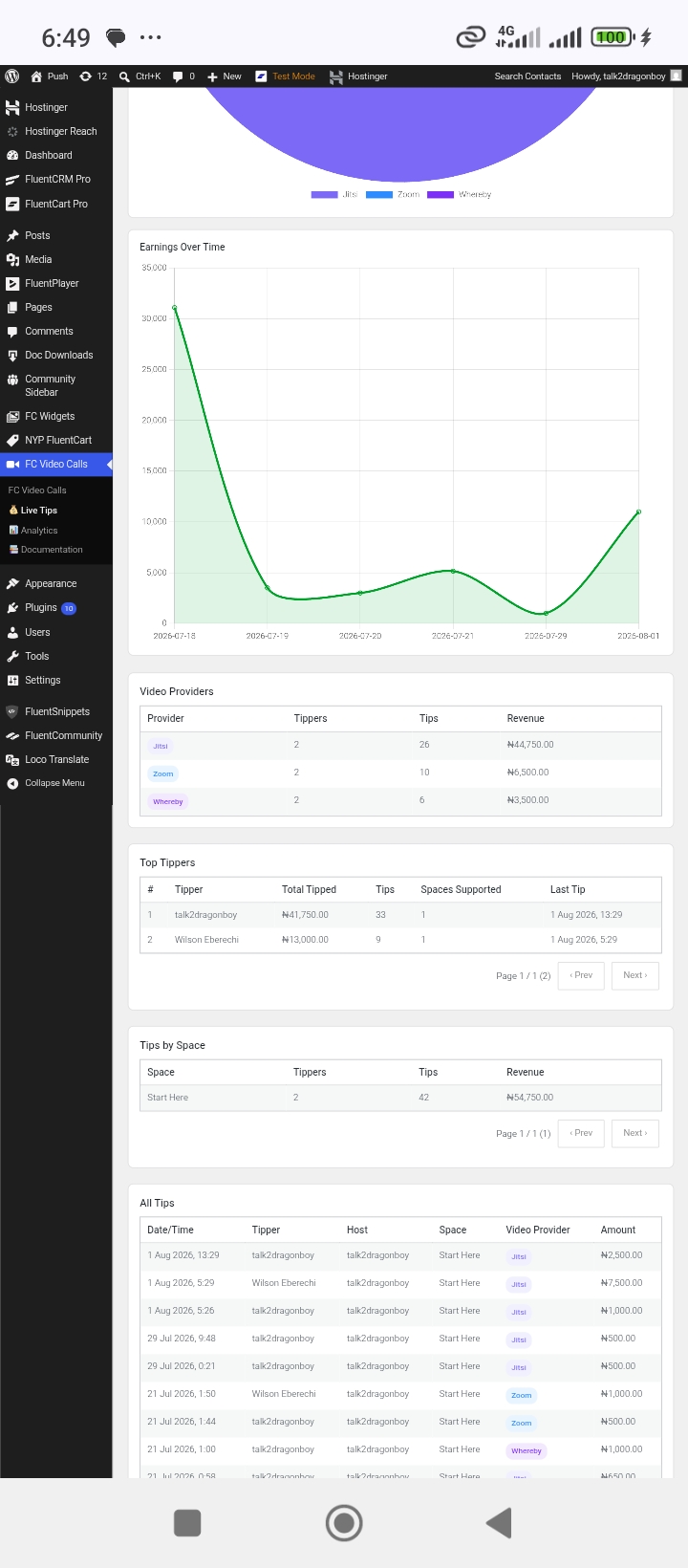This screenshot has height=1568, width=688.
Task: Open the WordPress logo menu
Action: [x=12, y=76]
